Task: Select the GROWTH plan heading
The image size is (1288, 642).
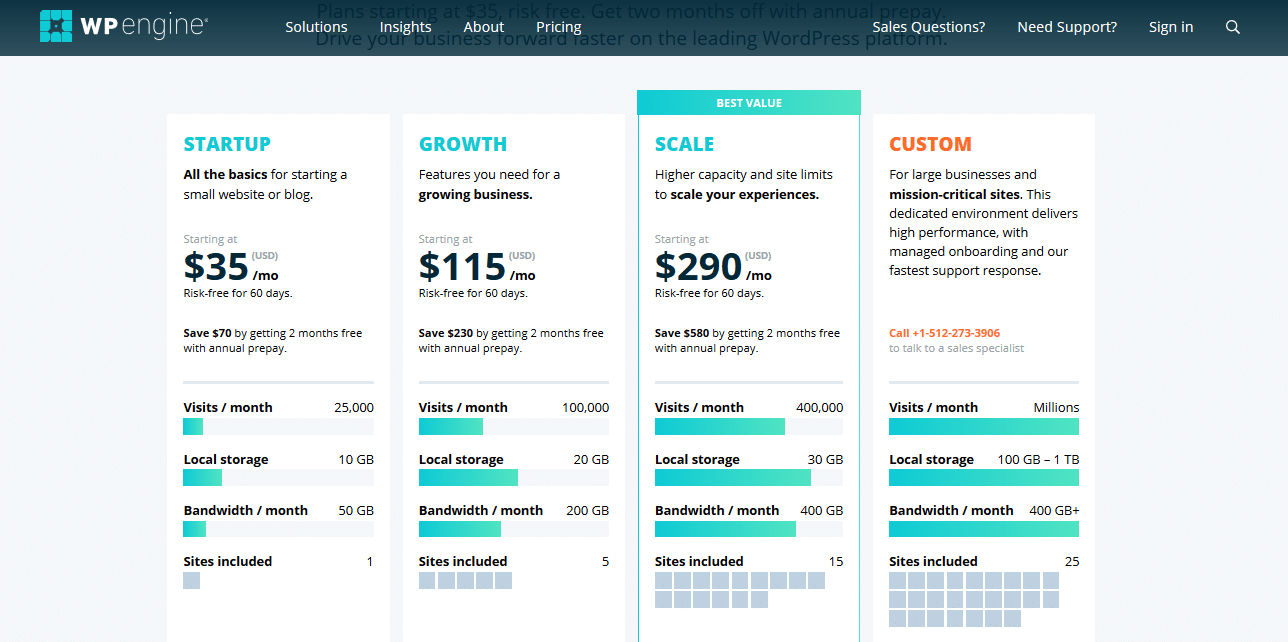Action: tap(463, 144)
